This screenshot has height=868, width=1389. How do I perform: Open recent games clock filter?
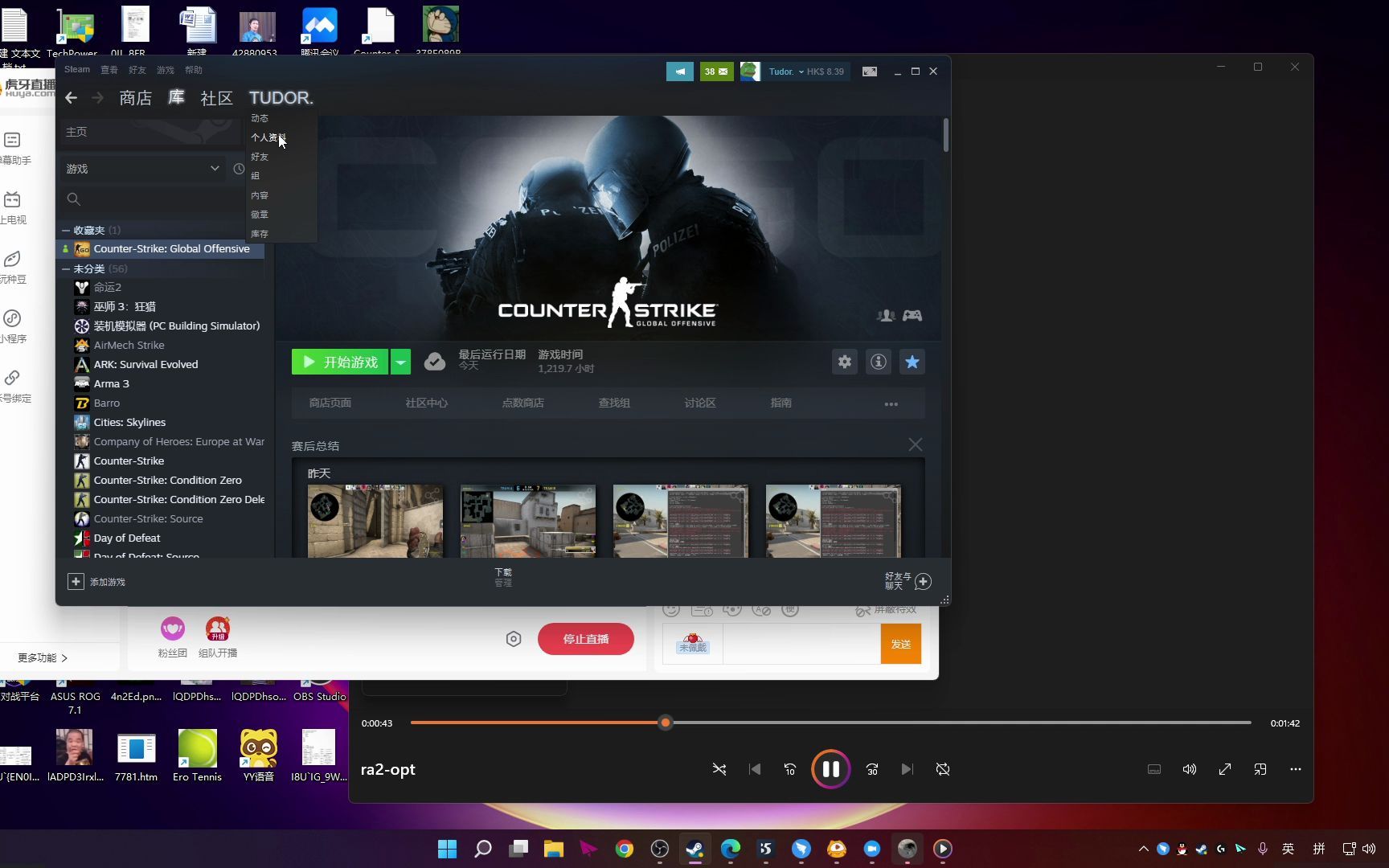tap(239, 169)
